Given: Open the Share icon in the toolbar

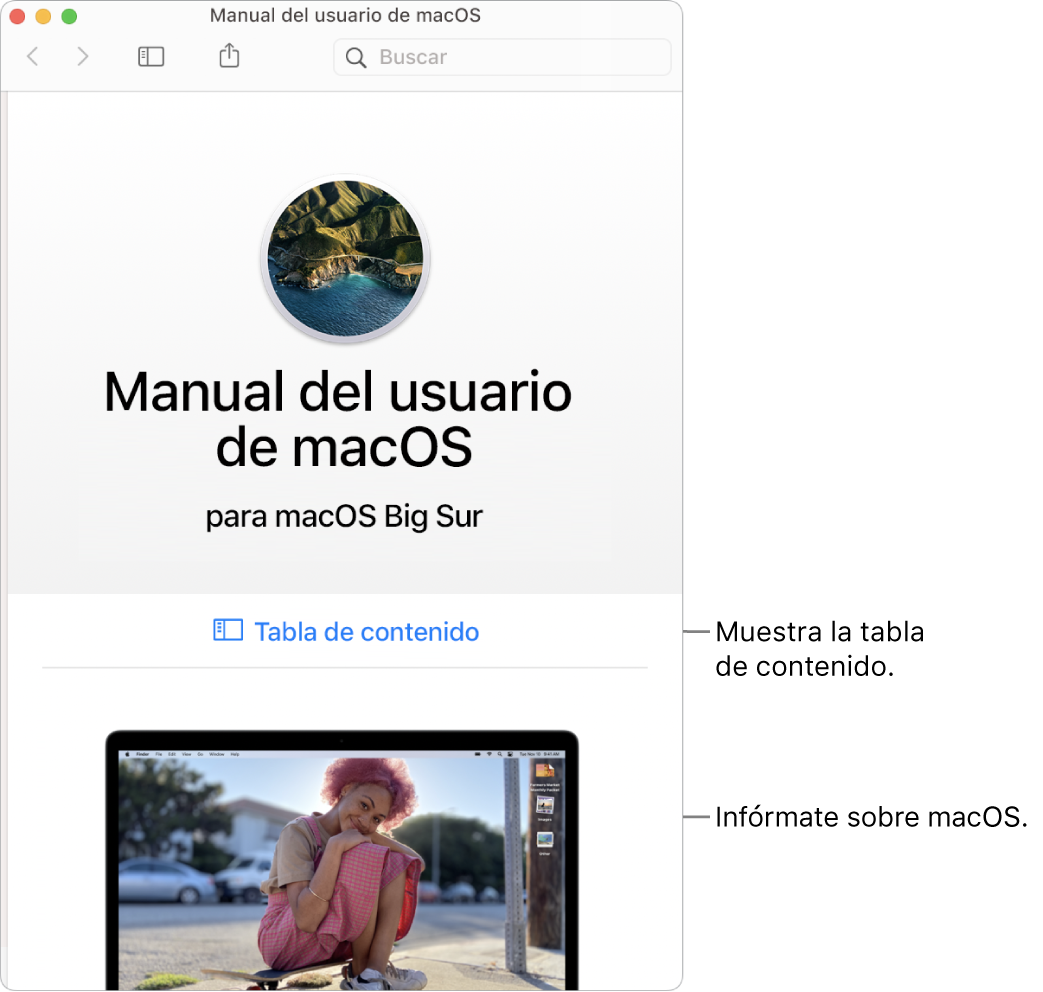Looking at the screenshot, I should click(x=228, y=56).
